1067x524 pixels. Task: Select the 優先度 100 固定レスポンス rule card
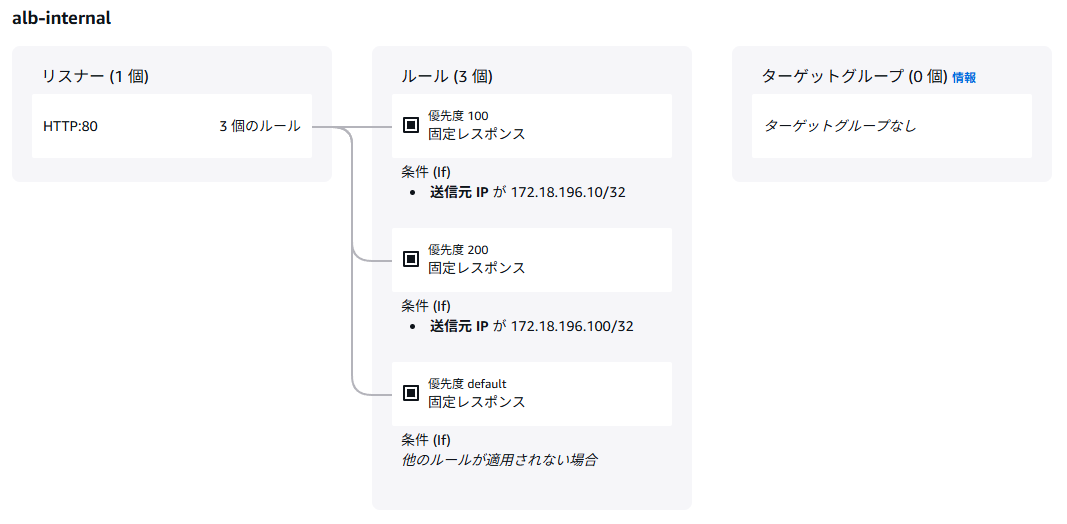tap(532, 126)
